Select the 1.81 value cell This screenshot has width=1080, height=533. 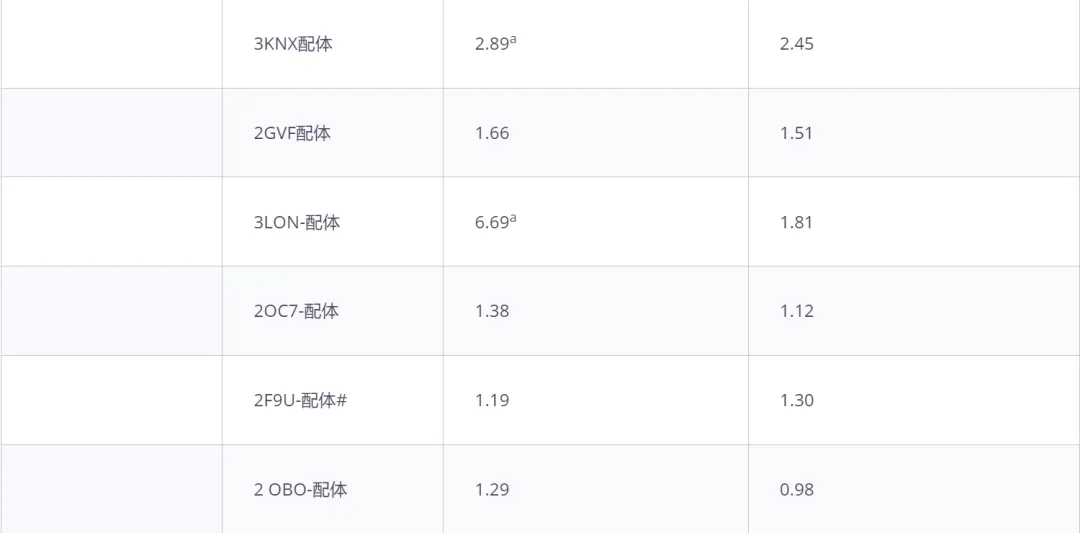click(914, 222)
